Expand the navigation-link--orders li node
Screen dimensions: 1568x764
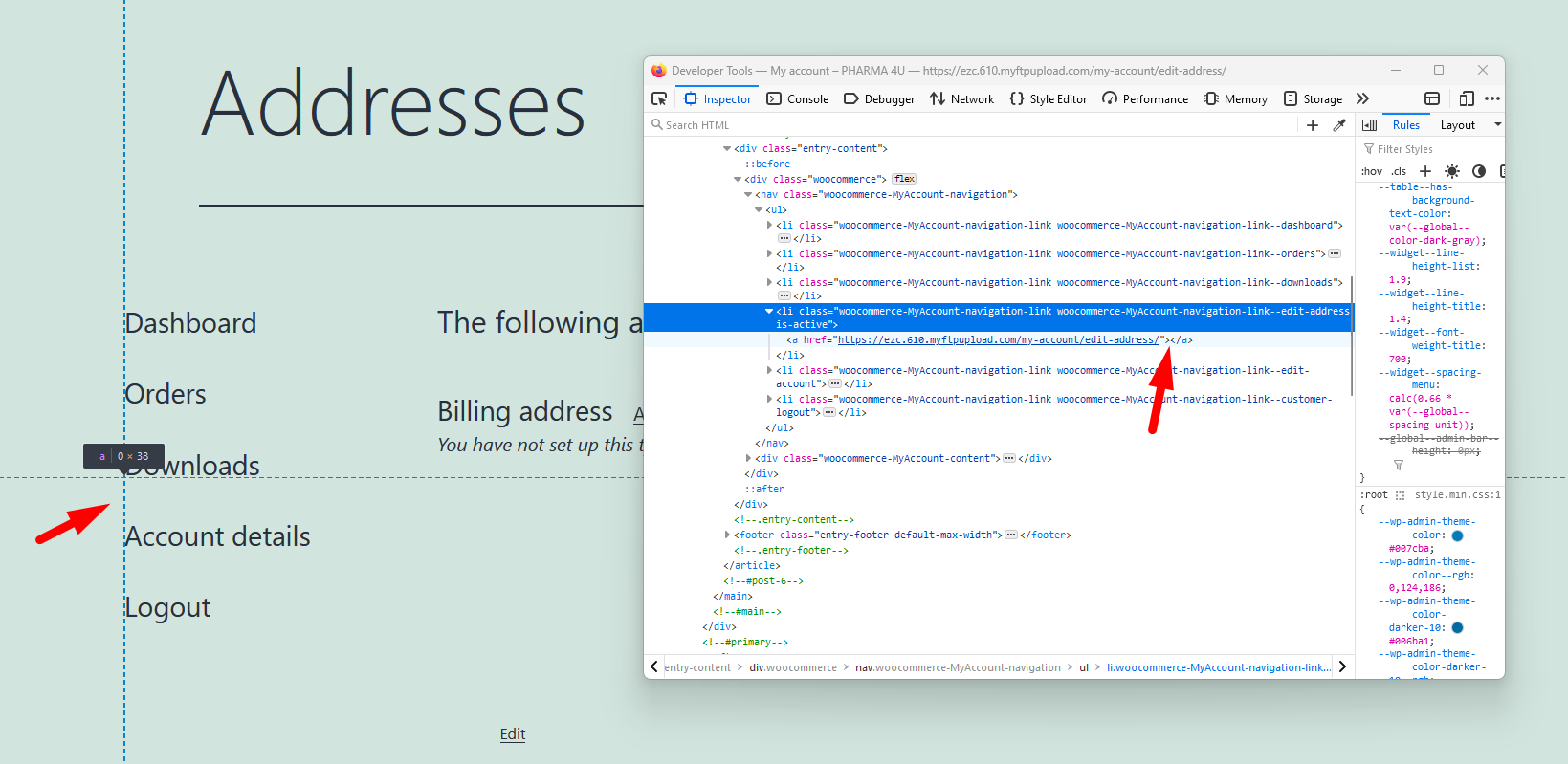point(769,254)
